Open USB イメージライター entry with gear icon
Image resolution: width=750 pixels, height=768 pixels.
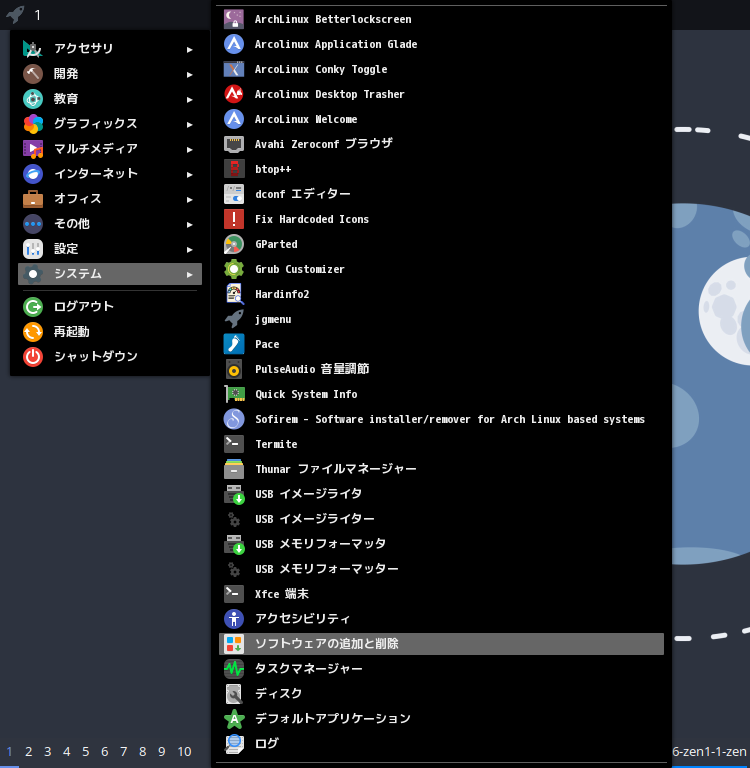(441, 519)
